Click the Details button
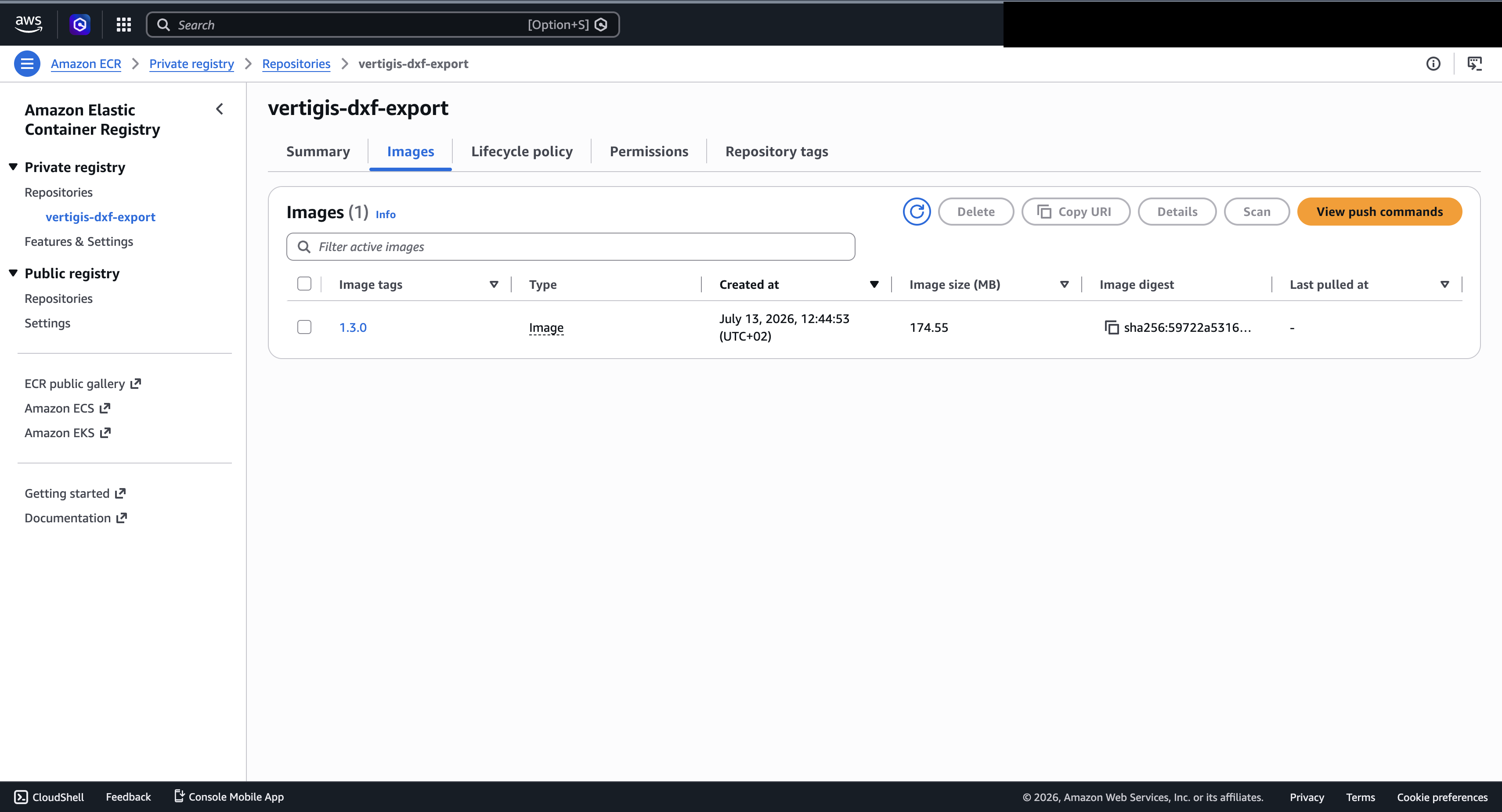The height and width of the screenshot is (812, 1502). pos(1177,212)
